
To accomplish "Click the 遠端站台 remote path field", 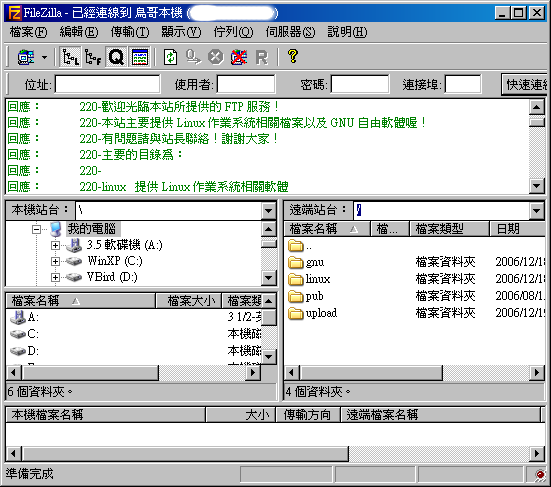I will point(441,211).
